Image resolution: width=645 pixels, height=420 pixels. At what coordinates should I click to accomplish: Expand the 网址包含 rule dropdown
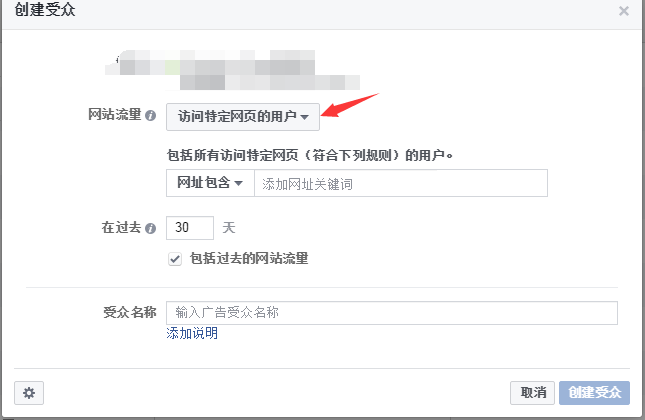[x=210, y=183]
